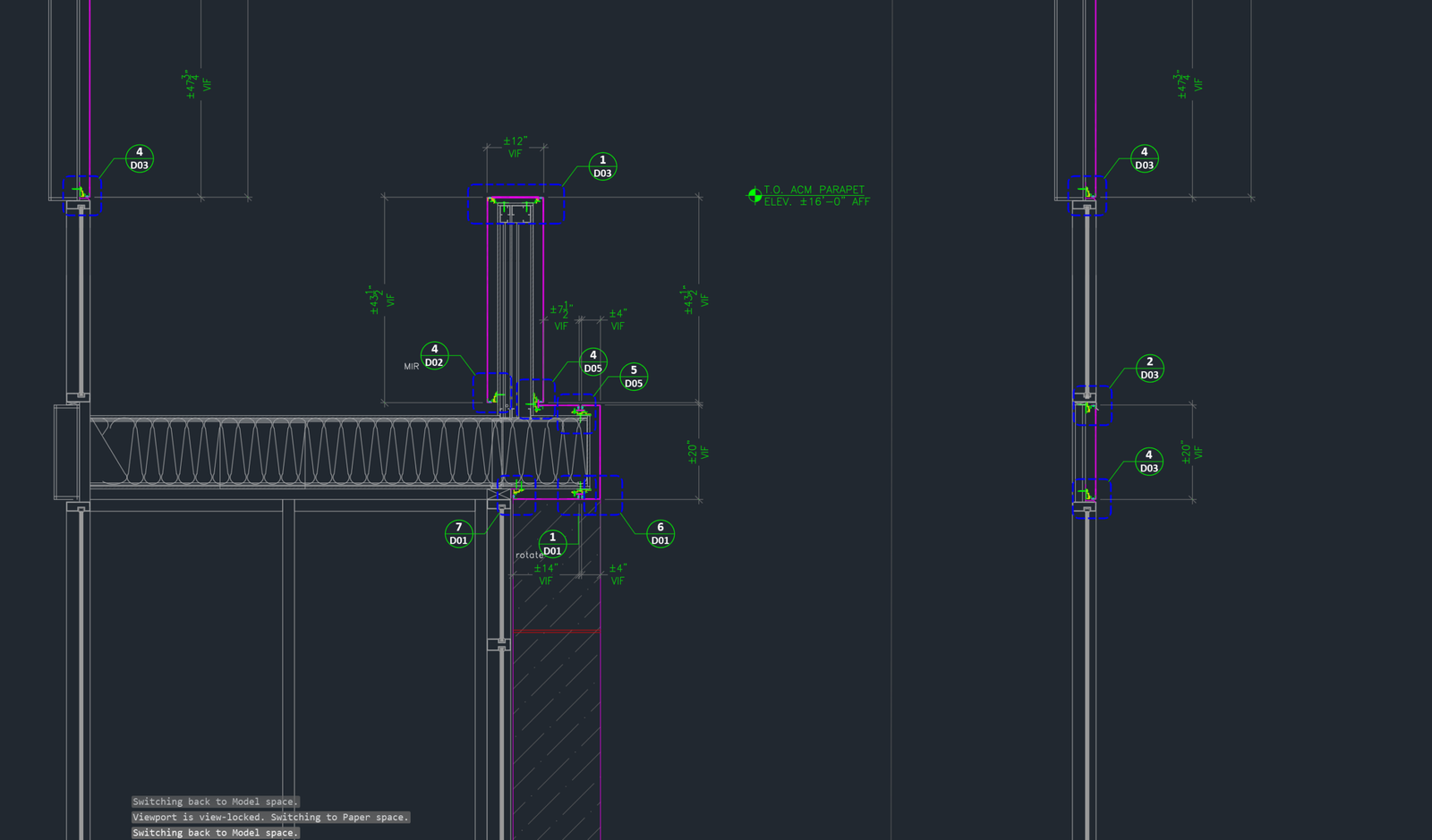Click the 4 / D05 detail callout bubble
The height and width of the screenshot is (840, 1432).
[x=592, y=361]
